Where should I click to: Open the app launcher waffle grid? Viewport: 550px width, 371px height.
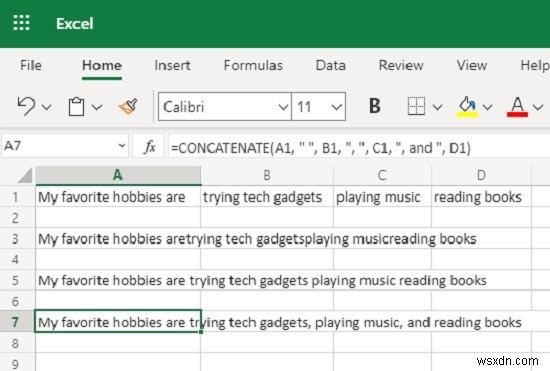[21, 23]
